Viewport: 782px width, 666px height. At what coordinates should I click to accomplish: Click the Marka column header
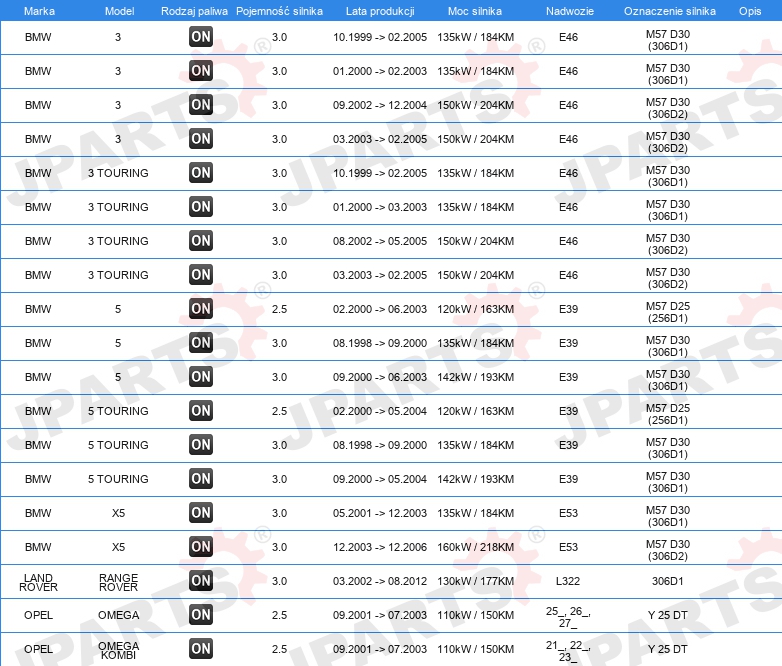39,11
